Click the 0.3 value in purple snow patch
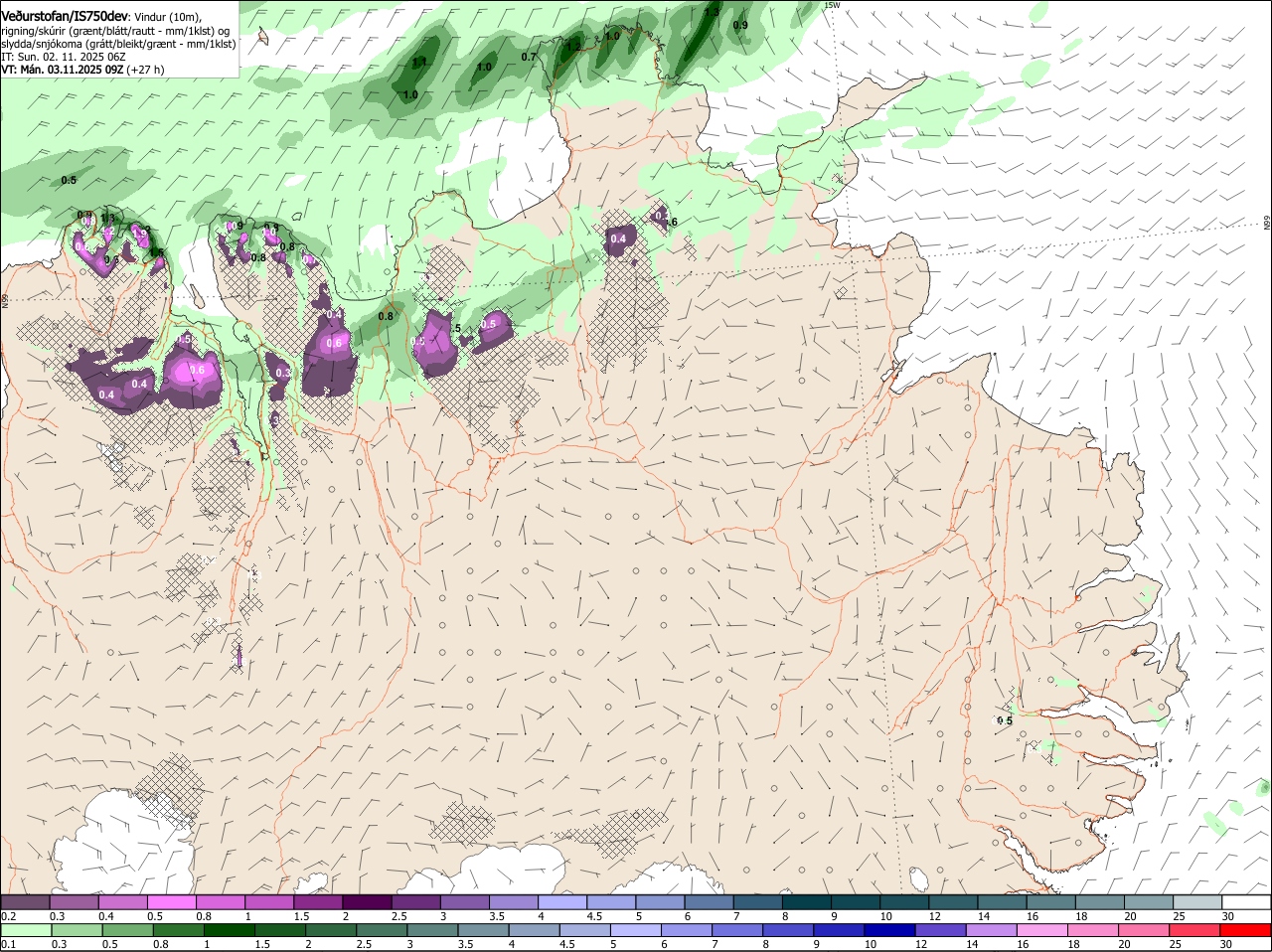Viewport: 1272px width, 952px height. [x=282, y=373]
